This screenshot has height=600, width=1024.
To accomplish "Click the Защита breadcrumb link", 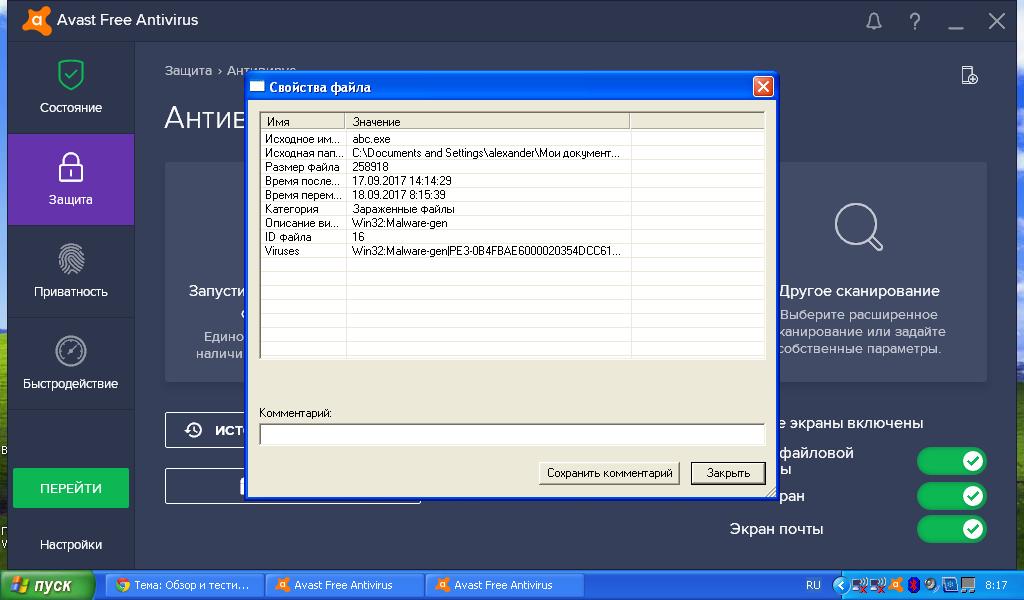I will coord(188,71).
